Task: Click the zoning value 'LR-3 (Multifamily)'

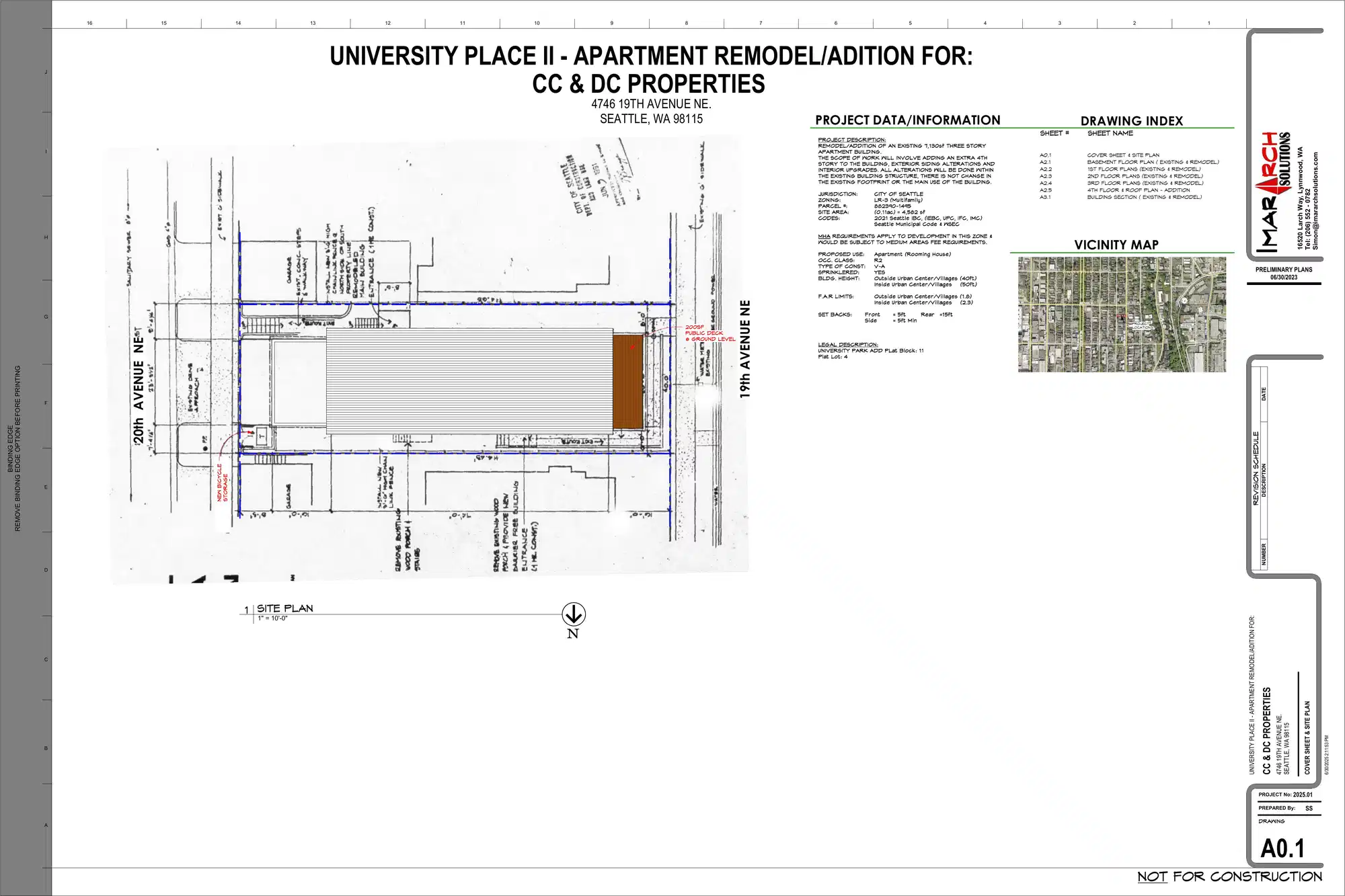Action: click(898, 200)
